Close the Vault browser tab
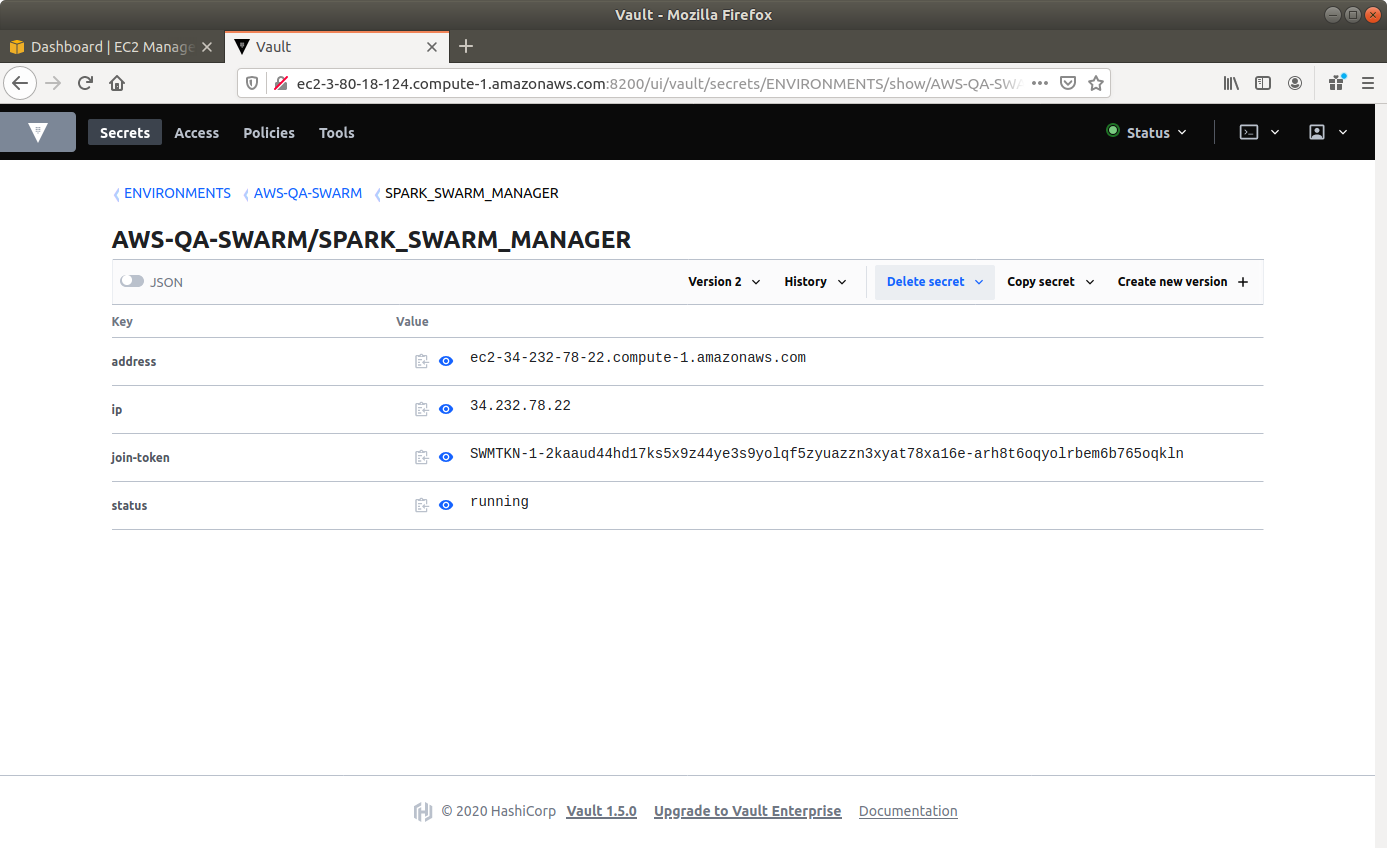Image resolution: width=1387 pixels, height=848 pixels. [432, 47]
